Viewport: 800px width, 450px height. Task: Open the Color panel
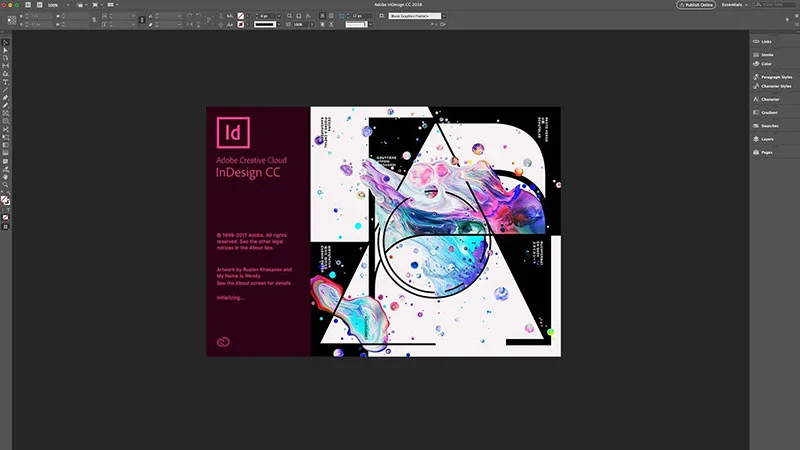[762, 64]
